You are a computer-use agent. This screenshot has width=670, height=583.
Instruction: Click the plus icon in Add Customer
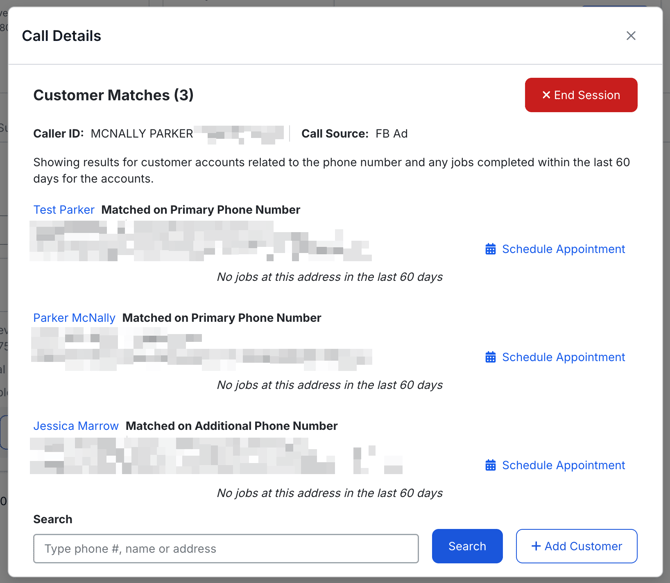tap(536, 546)
